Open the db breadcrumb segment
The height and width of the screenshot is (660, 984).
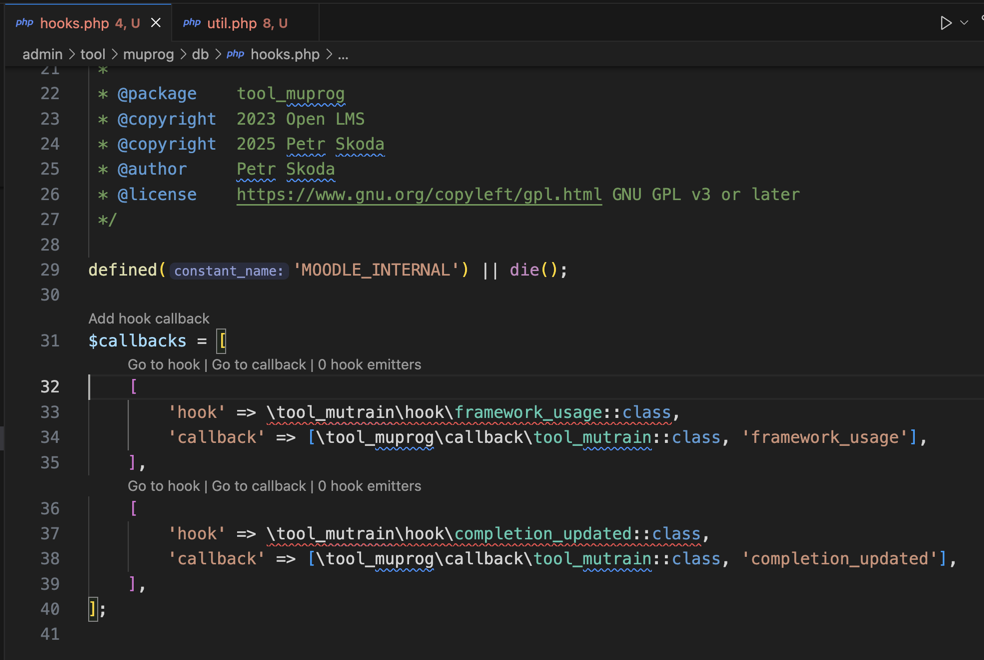pyautogui.click(x=200, y=55)
